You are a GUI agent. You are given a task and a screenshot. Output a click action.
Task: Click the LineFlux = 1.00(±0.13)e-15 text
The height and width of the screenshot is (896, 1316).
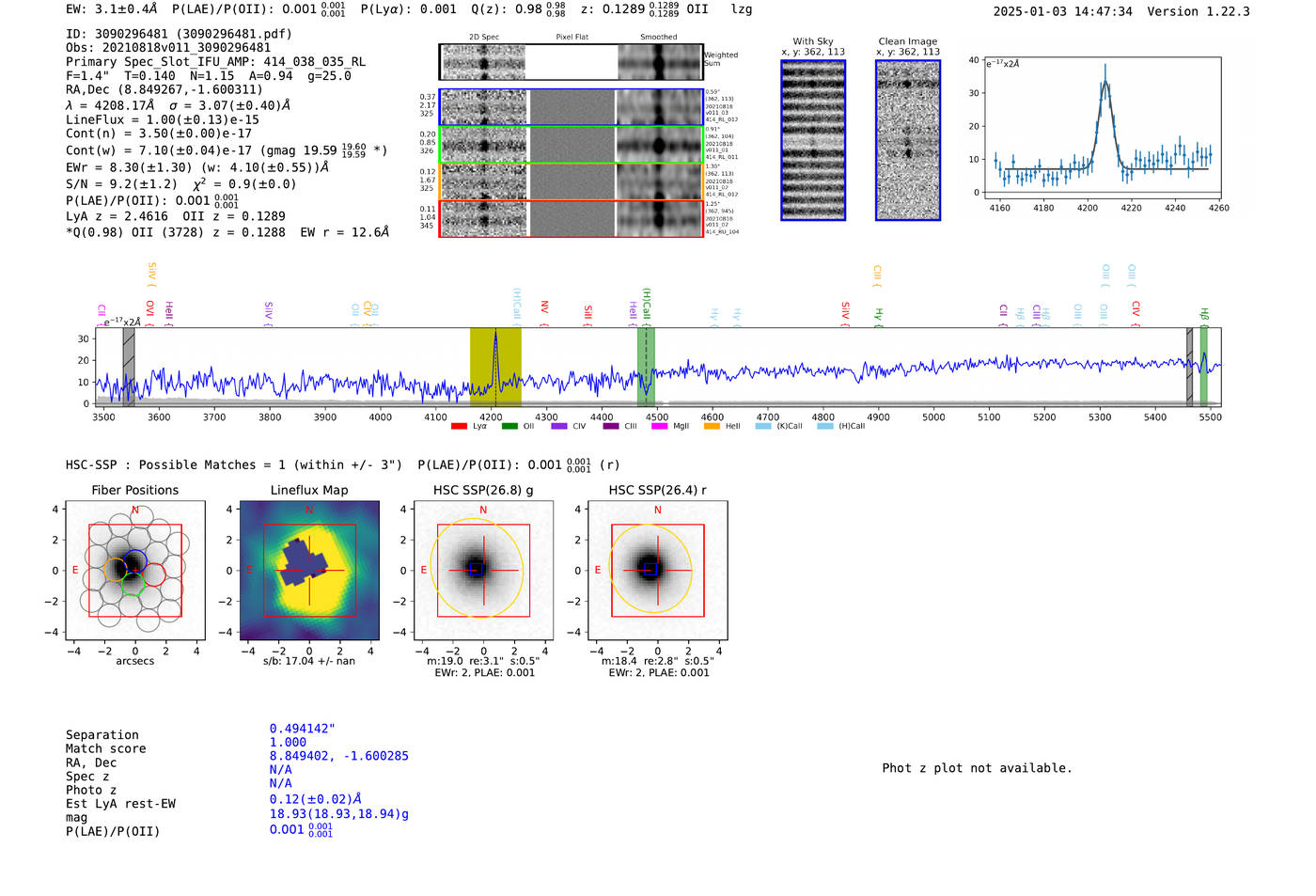(163, 120)
